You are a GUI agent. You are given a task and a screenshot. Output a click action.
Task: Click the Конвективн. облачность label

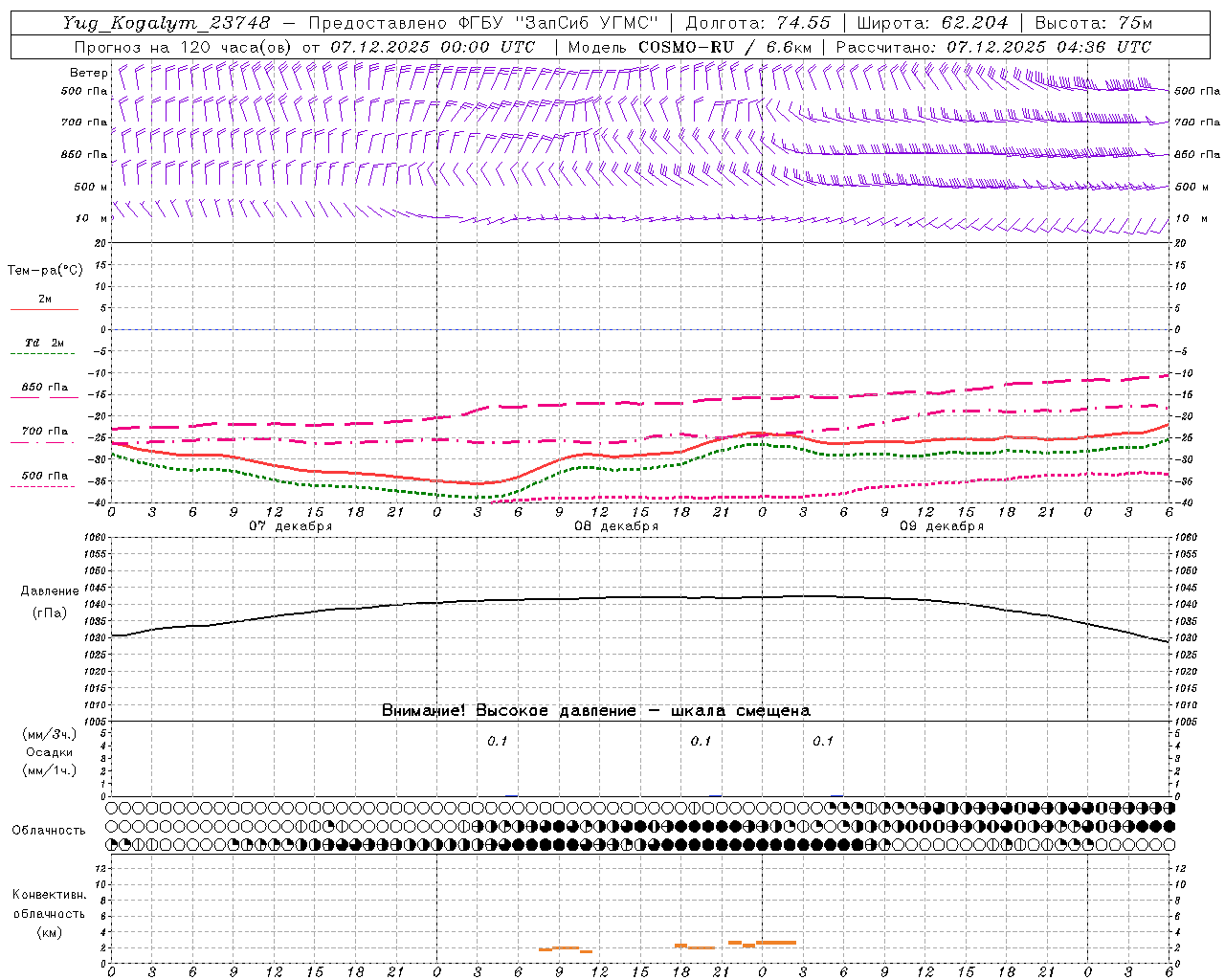(49, 904)
